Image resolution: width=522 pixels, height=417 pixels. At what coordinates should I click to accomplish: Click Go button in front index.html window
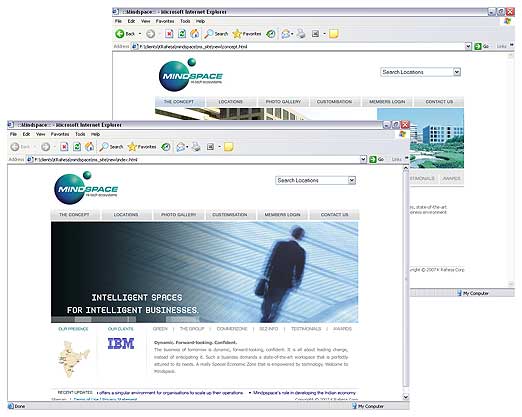[376, 159]
